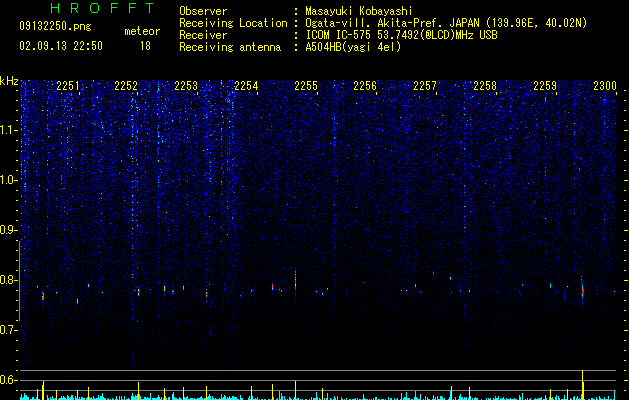Click the 0.7 kHz frequency label
Image resolution: width=629 pixels, height=400 pixels.
pyautogui.click(x=9, y=330)
